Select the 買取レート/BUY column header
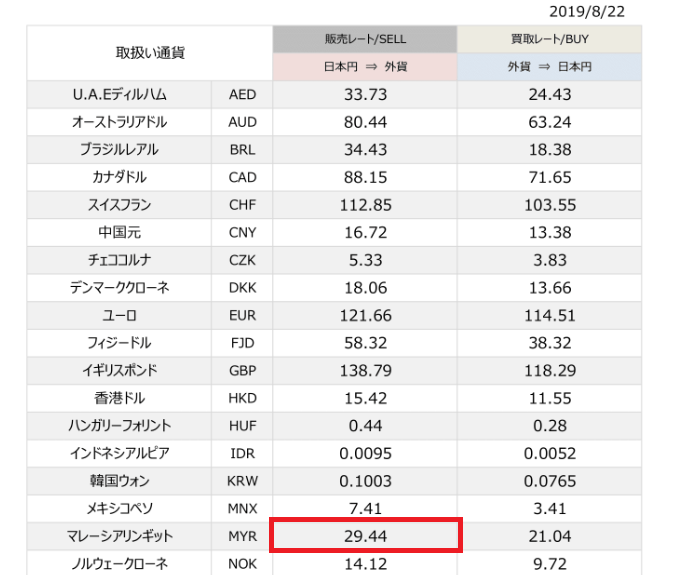 pos(549,39)
